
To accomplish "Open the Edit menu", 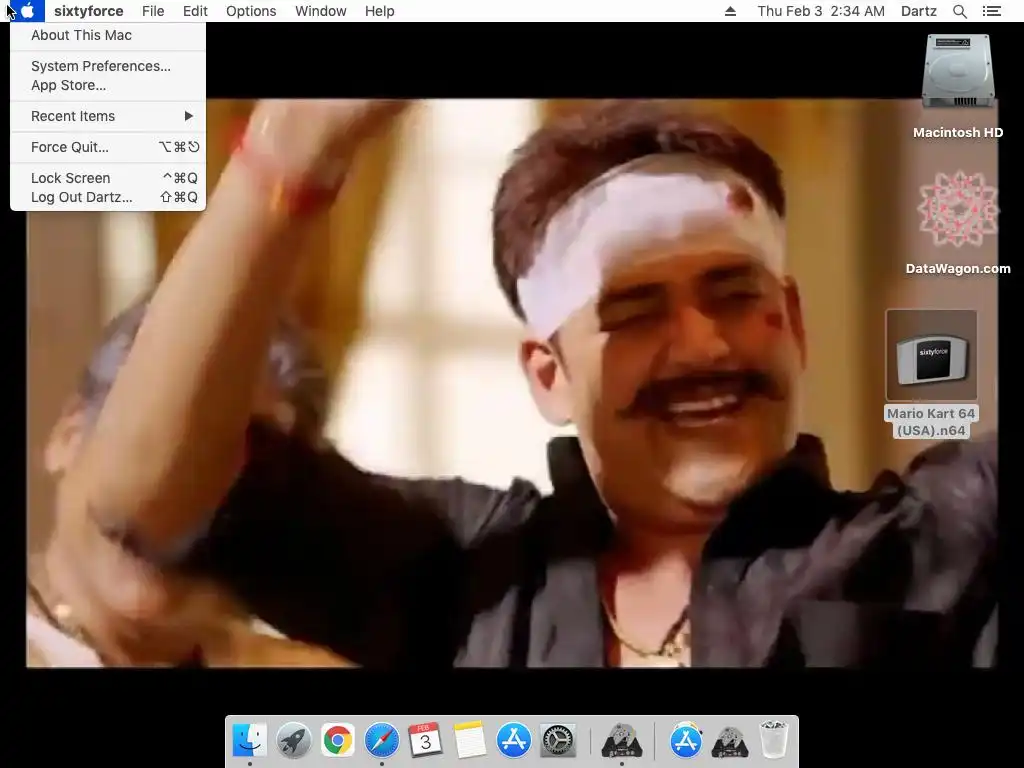I will pyautogui.click(x=195, y=11).
